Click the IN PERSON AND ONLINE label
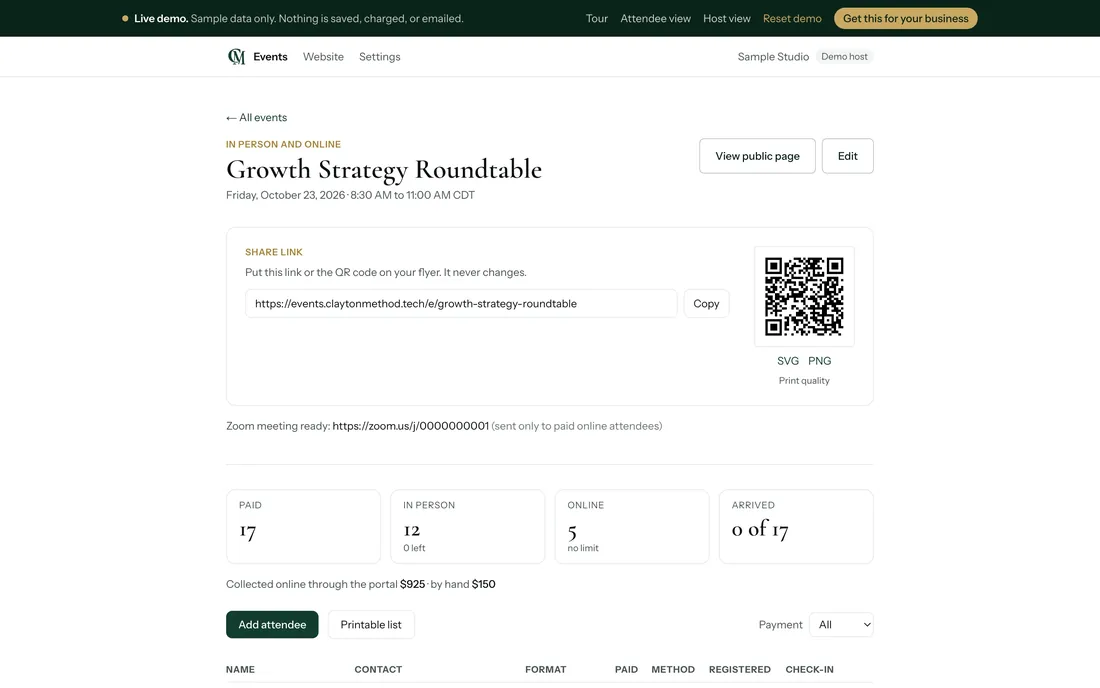1100x688 pixels. coord(283,144)
